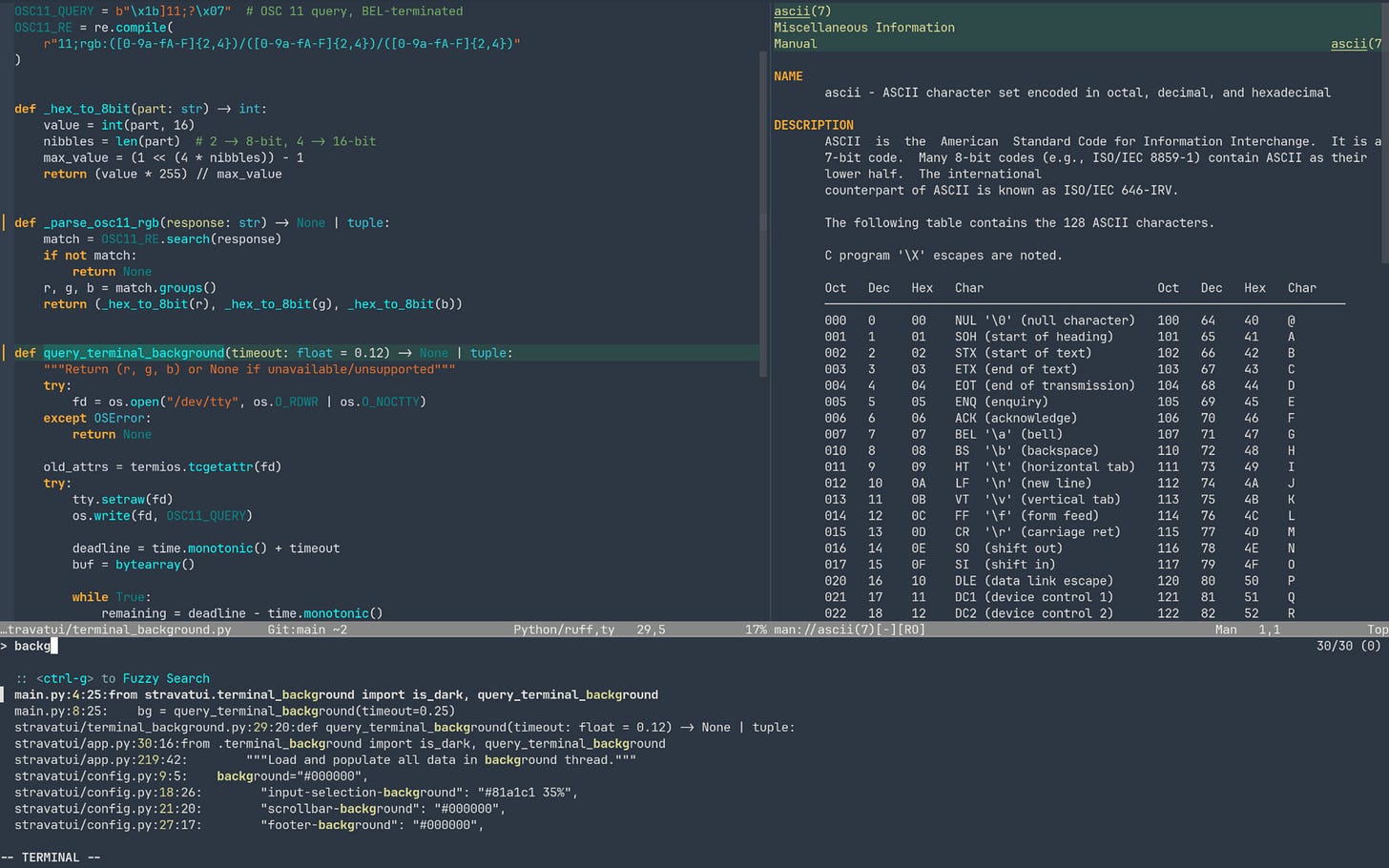This screenshot has width=1389, height=868.
Task: Choose the stravatui/app.py:30:16 result
Action: click(340, 743)
